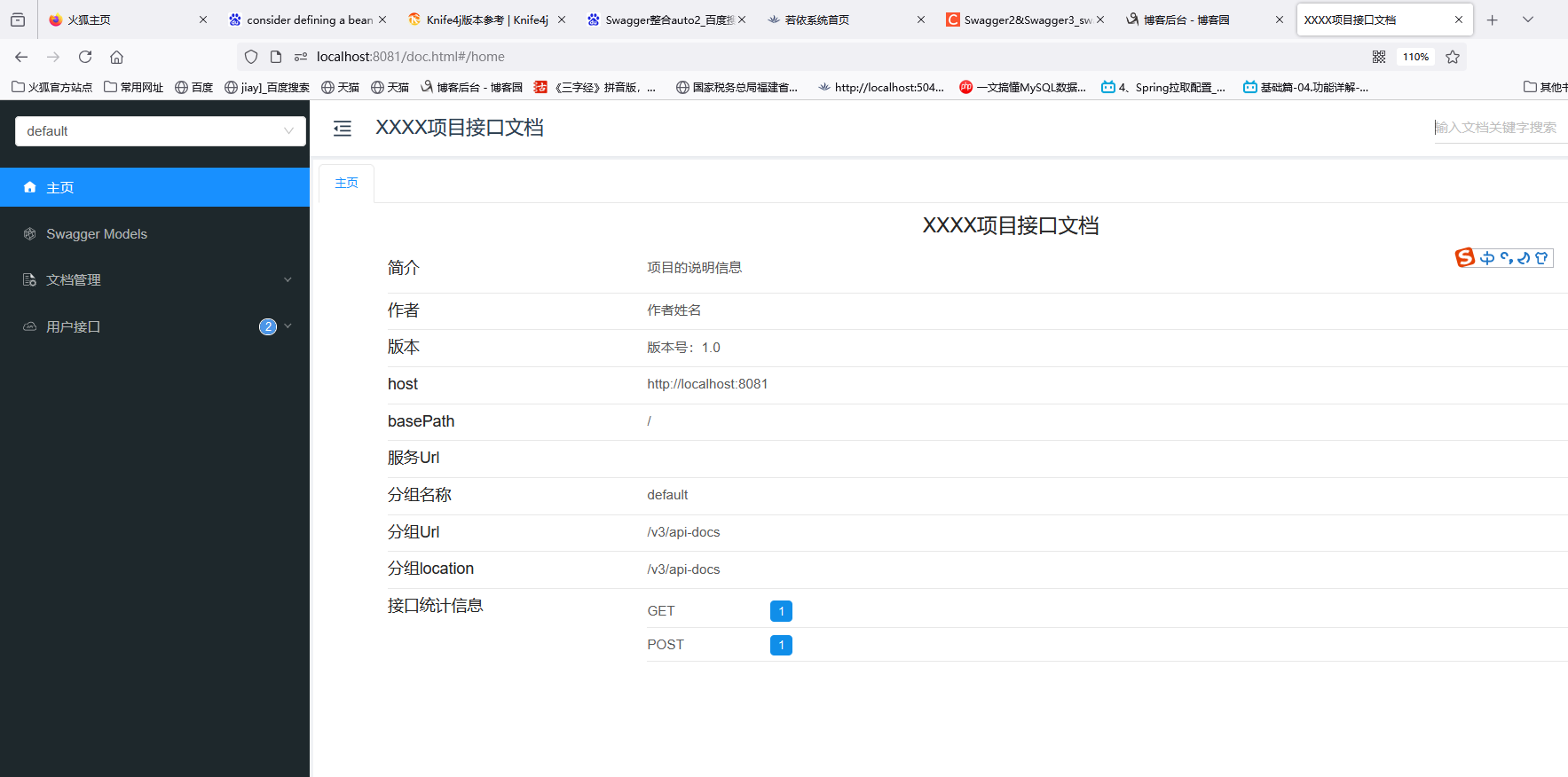Click the 110% zoom level button
The image size is (1568, 777).
[1415, 57]
